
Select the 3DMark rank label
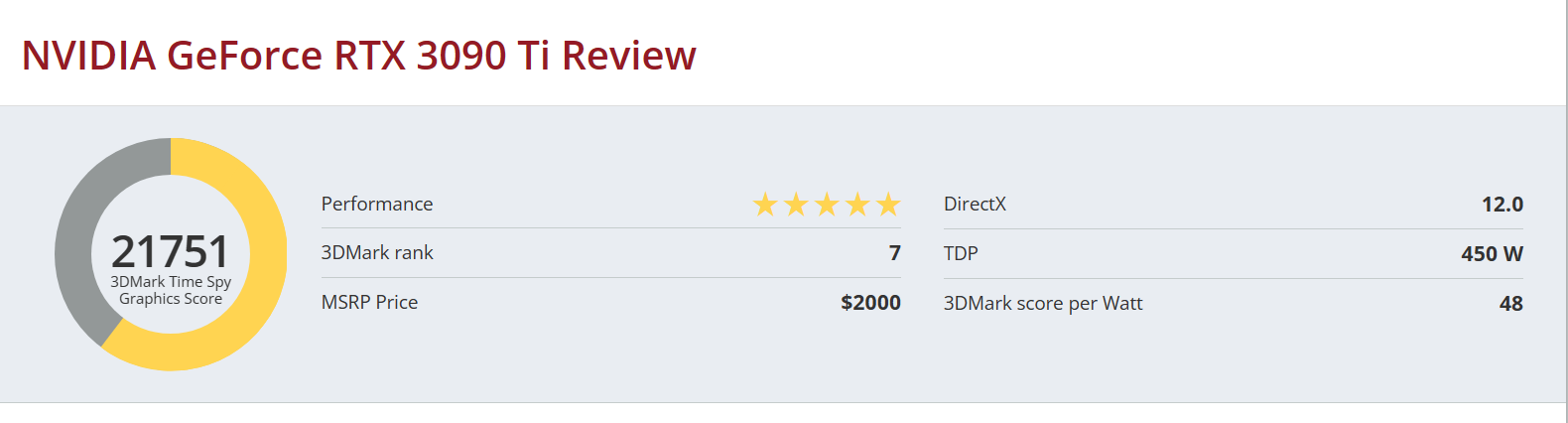(377, 252)
